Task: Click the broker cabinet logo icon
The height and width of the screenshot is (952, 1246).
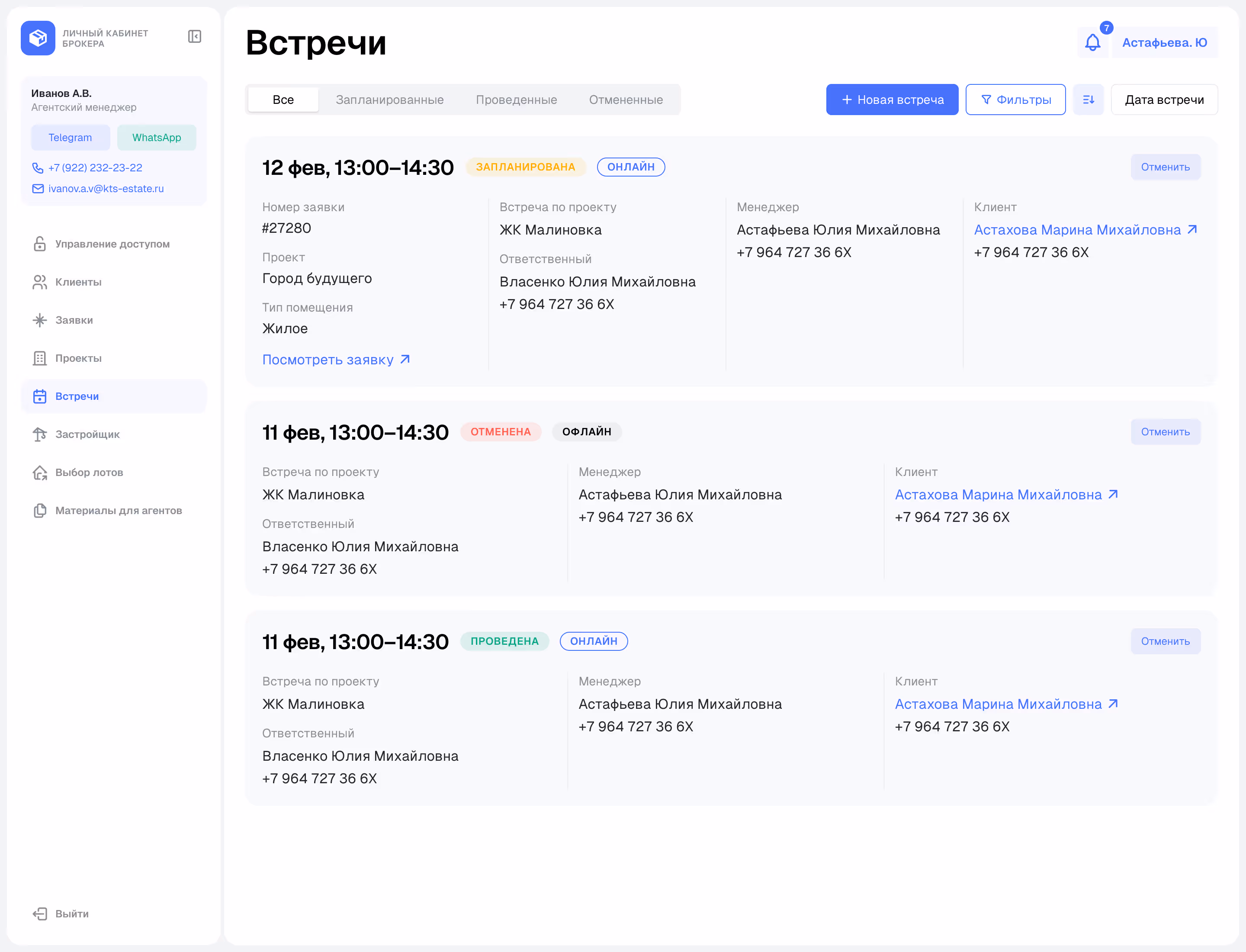Action: (38, 38)
